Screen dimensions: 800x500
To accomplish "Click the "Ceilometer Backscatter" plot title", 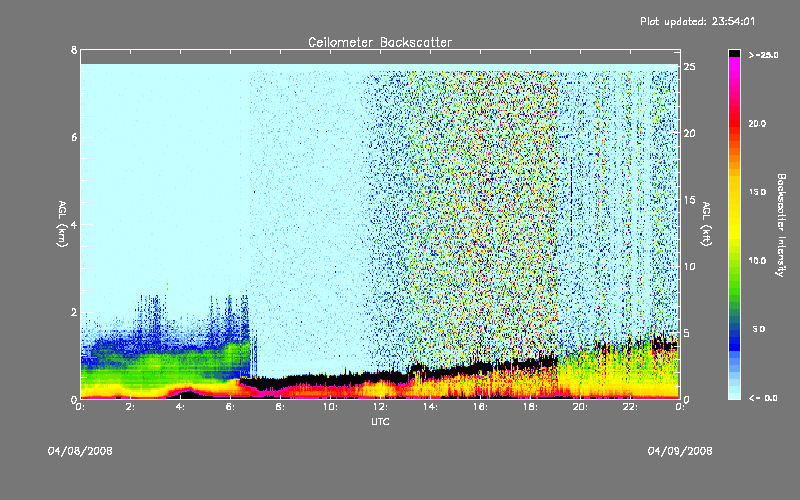I will coord(380,42).
